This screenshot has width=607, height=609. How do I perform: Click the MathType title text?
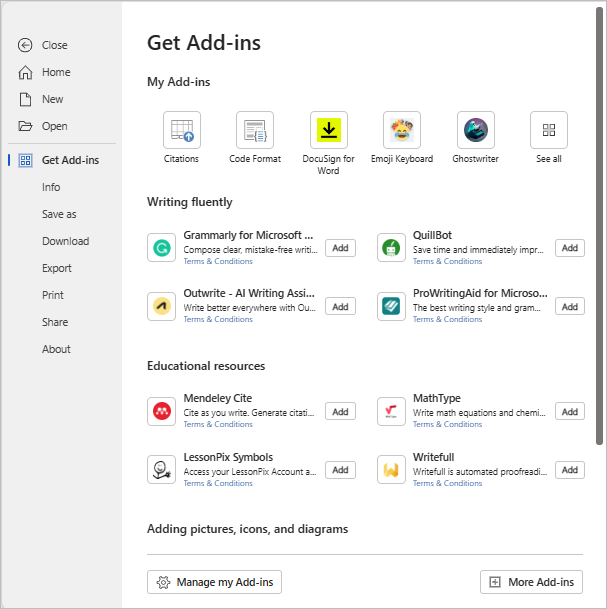(x=437, y=398)
